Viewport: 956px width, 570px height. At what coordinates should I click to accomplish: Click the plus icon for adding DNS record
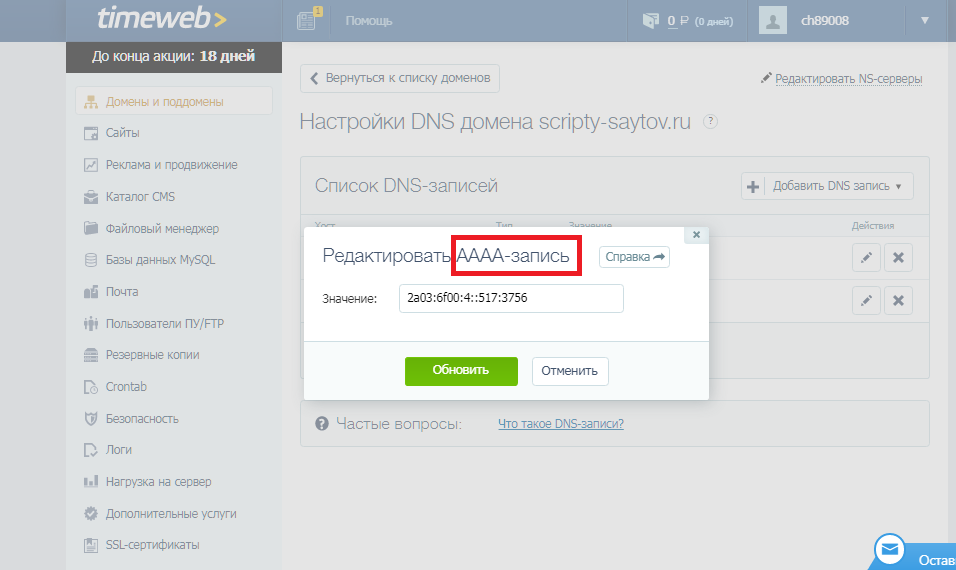click(x=753, y=187)
